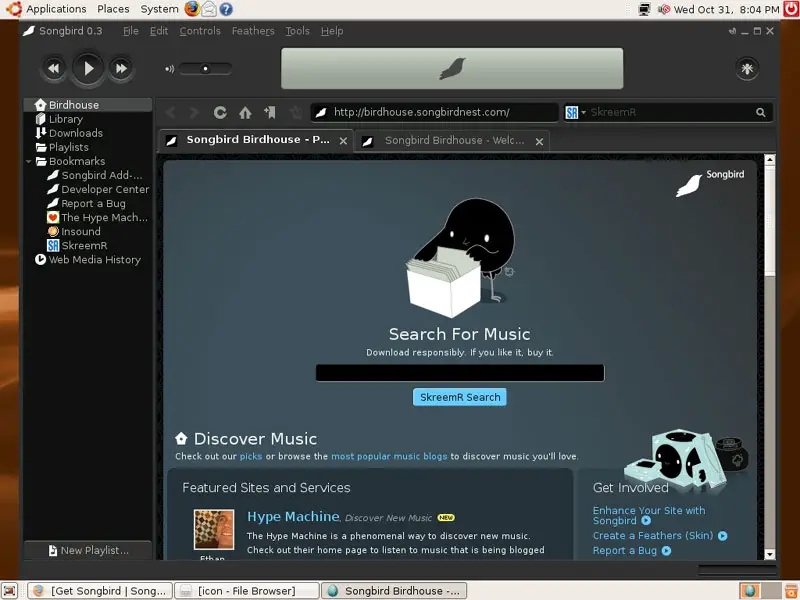Open the Tools menu
This screenshot has height=600, width=800.
coord(297,31)
